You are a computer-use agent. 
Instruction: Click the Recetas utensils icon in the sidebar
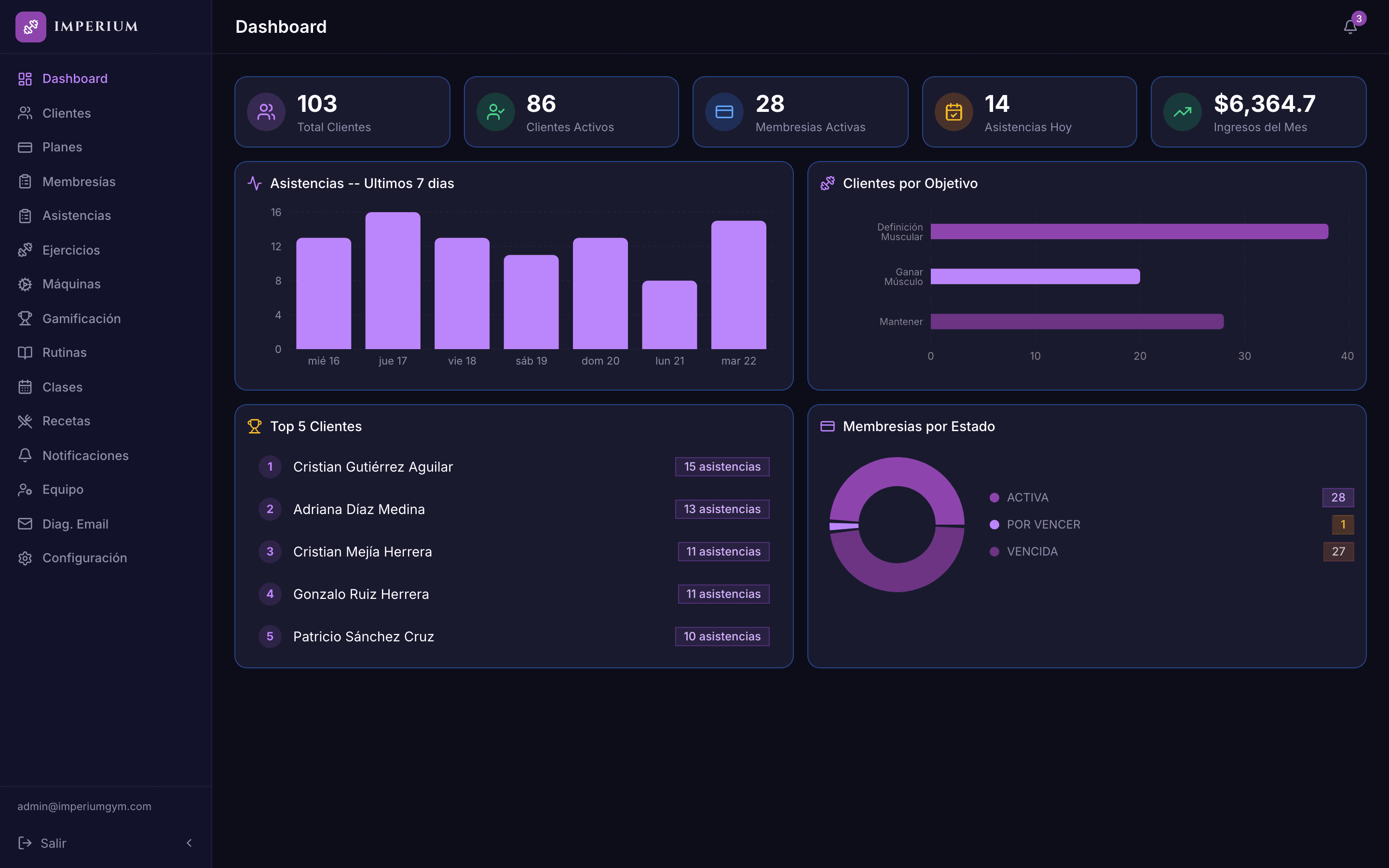point(25,421)
